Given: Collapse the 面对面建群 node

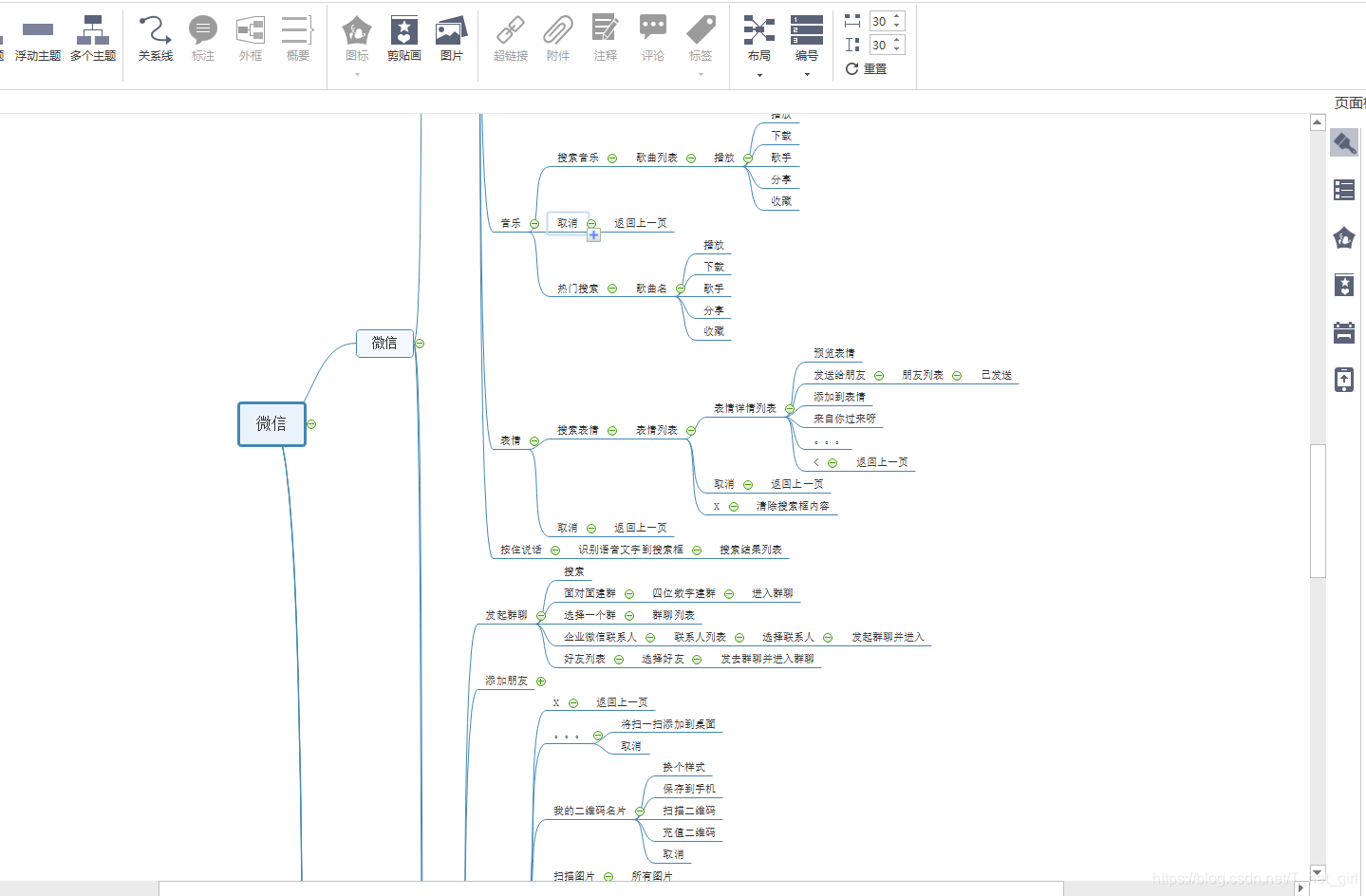Looking at the screenshot, I should pyautogui.click(x=629, y=594).
